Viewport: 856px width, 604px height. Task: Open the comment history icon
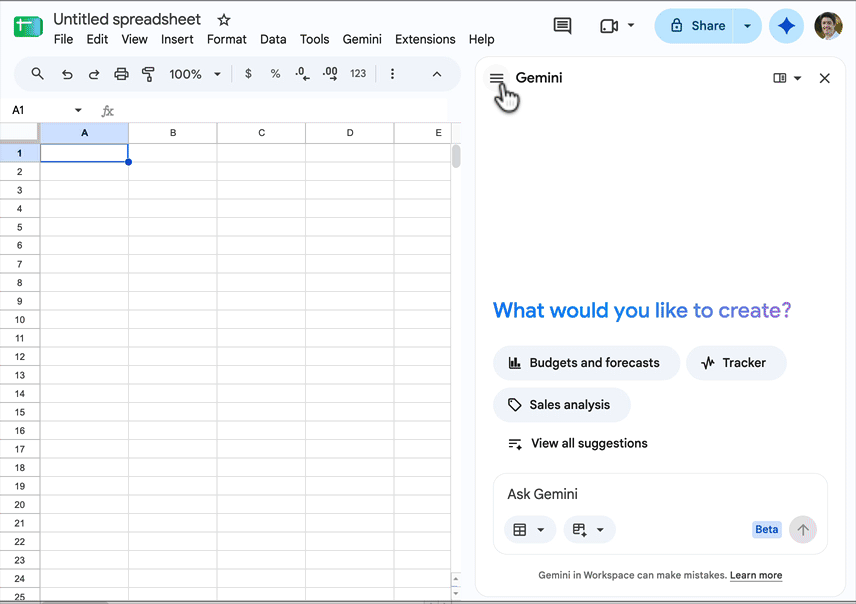562,26
